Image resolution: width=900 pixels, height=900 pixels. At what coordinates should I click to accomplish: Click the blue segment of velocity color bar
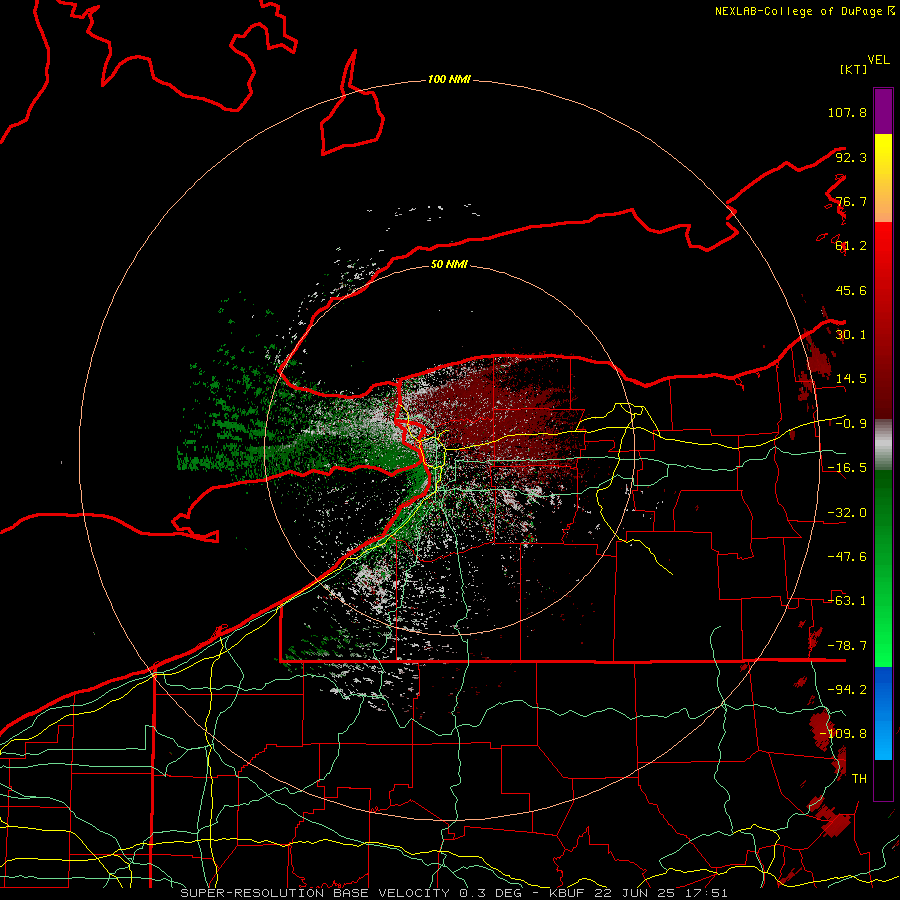883,713
